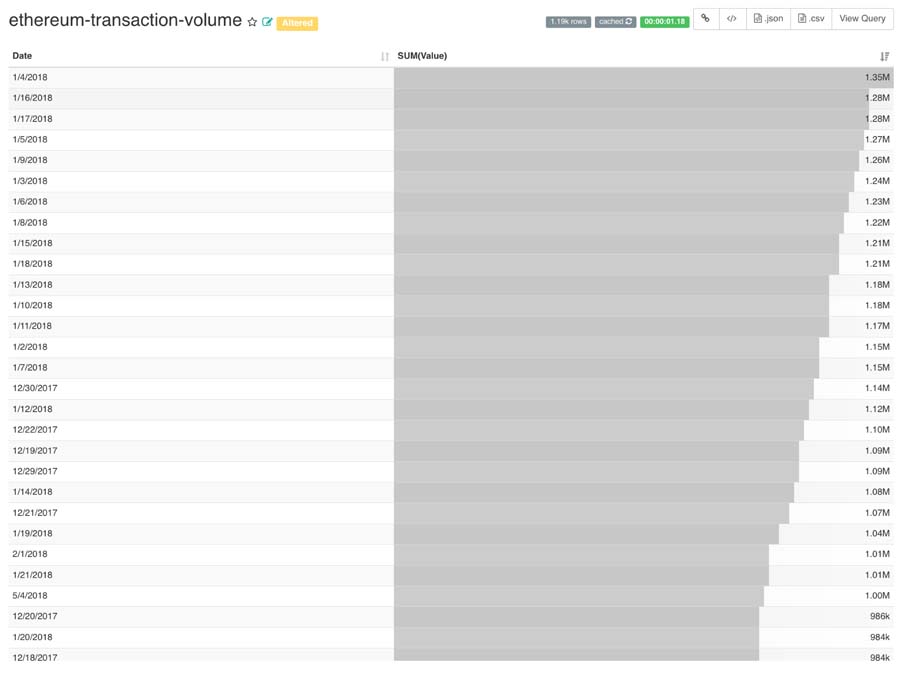This screenshot has width=900, height=676.
Task: Select the 1/6/2018 date cell
Action: pos(201,202)
